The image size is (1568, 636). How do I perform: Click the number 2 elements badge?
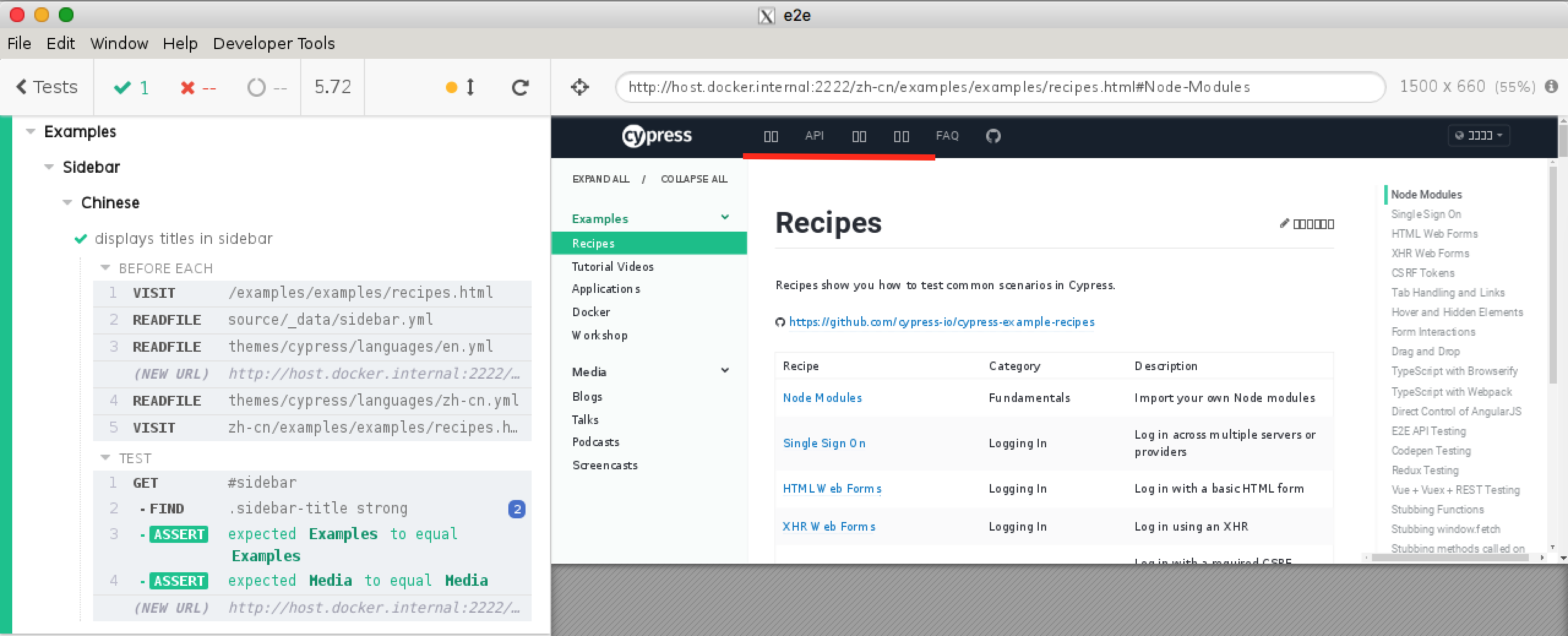(x=517, y=509)
